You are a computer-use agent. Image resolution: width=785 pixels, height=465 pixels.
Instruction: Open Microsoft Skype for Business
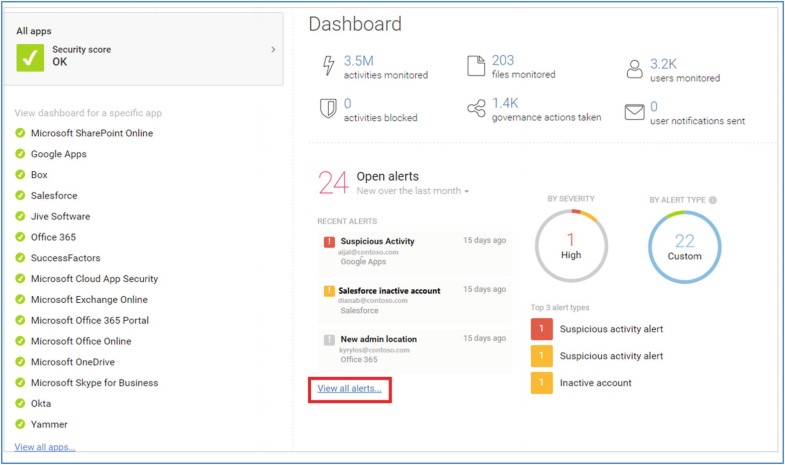(95, 383)
